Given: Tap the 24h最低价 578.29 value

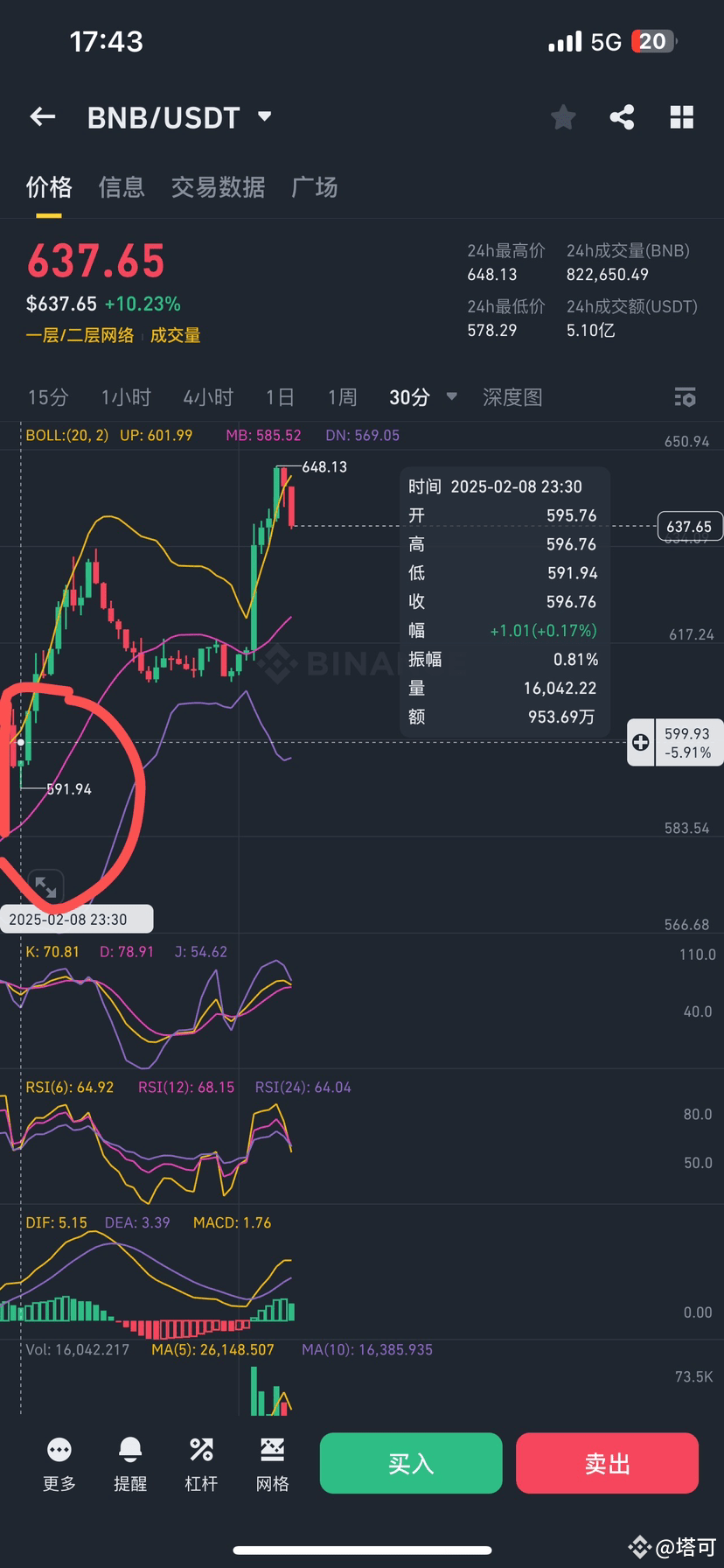Looking at the screenshot, I should (492, 331).
